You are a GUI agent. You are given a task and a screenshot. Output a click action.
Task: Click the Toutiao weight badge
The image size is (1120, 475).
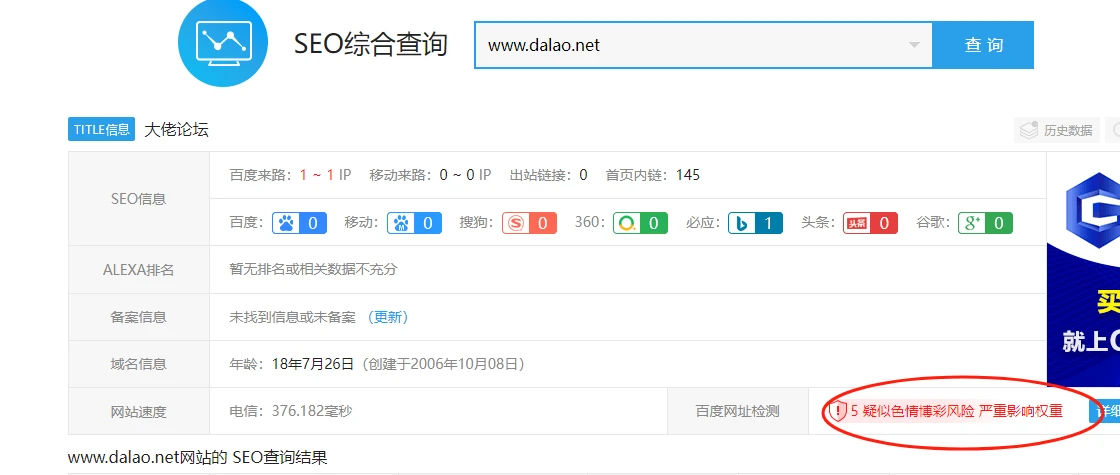click(869, 223)
